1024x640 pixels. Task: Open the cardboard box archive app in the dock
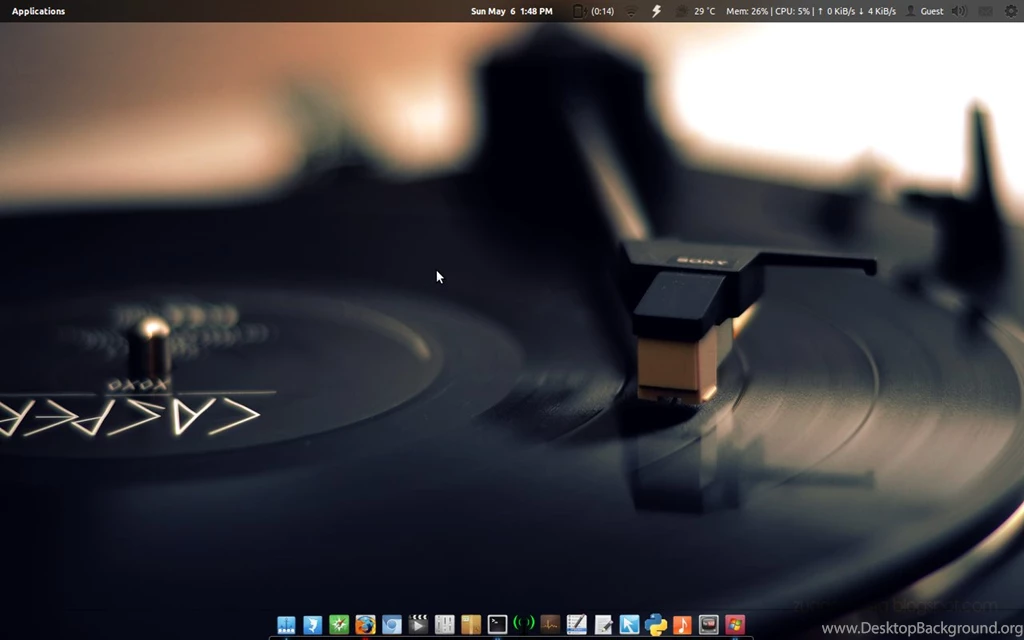pos(471,625)
